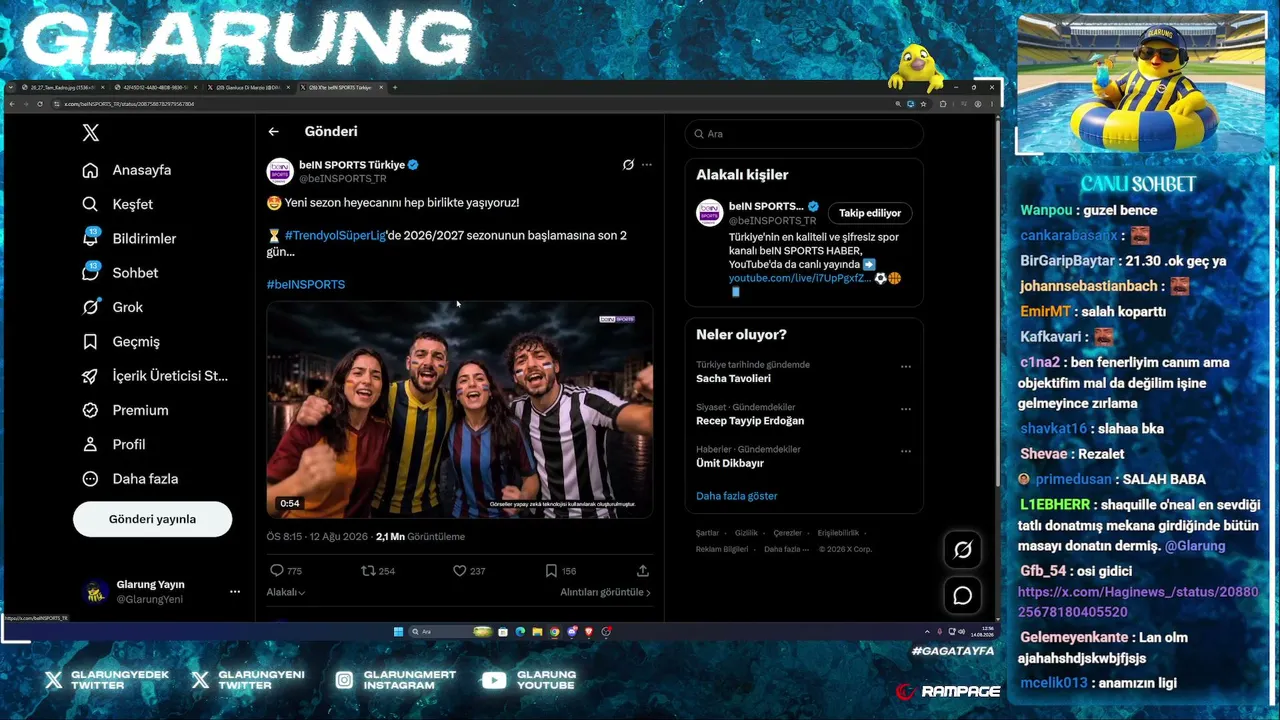Click the Gizlilik footer link
This screenshot has width=1280, height=720.
tap(746, 533)
